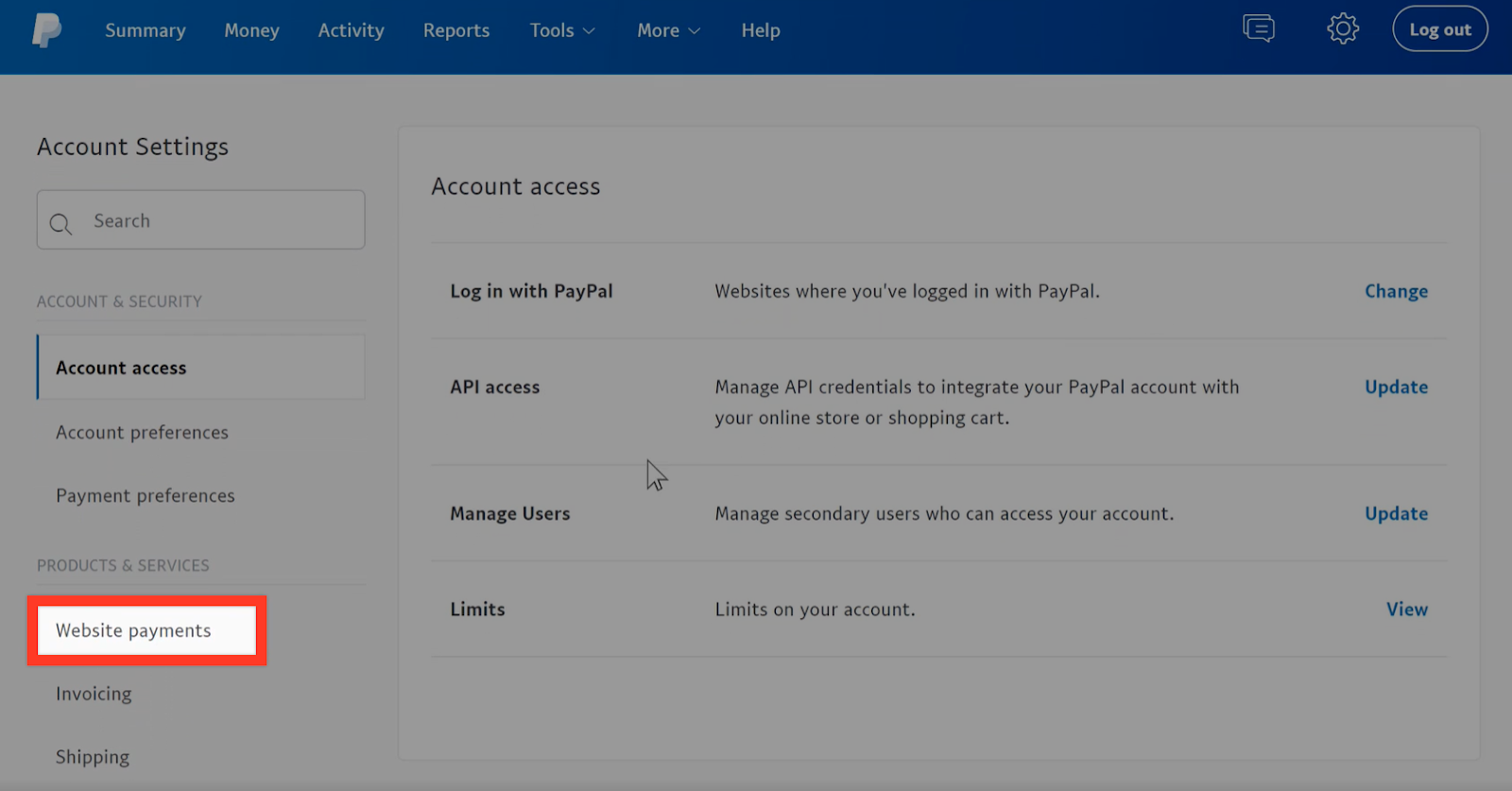Click the PayPal logo icon

pyautogui.click(x=46, y=30)
